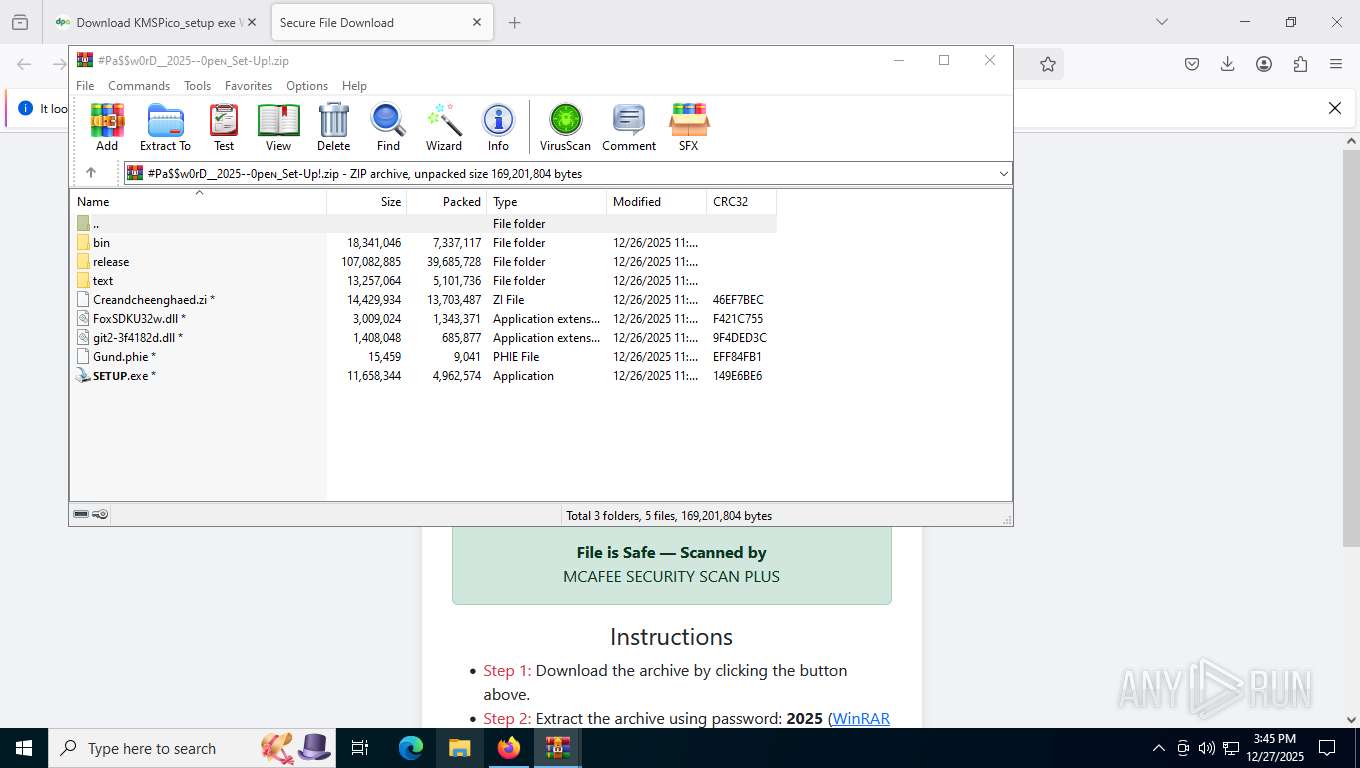
Task: Select the release folder icon
Action: (83, 262)
